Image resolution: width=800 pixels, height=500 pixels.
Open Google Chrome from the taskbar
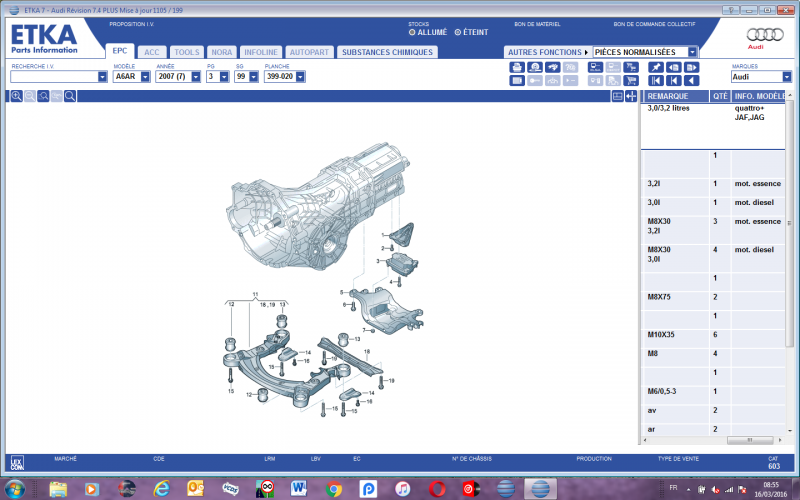tap(335, 489)
